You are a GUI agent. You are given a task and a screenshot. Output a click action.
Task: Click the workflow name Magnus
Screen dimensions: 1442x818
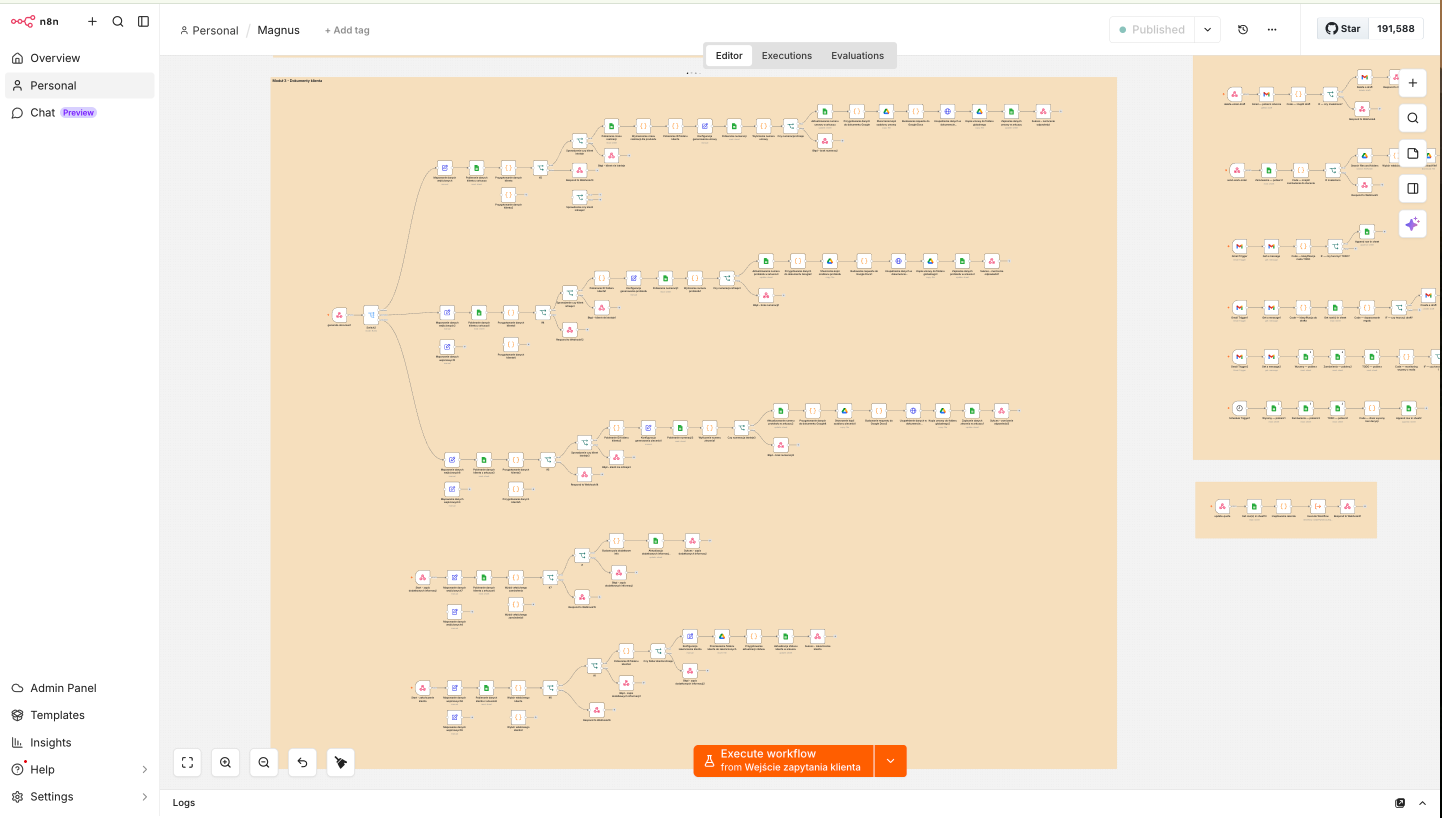click(278, 30)
